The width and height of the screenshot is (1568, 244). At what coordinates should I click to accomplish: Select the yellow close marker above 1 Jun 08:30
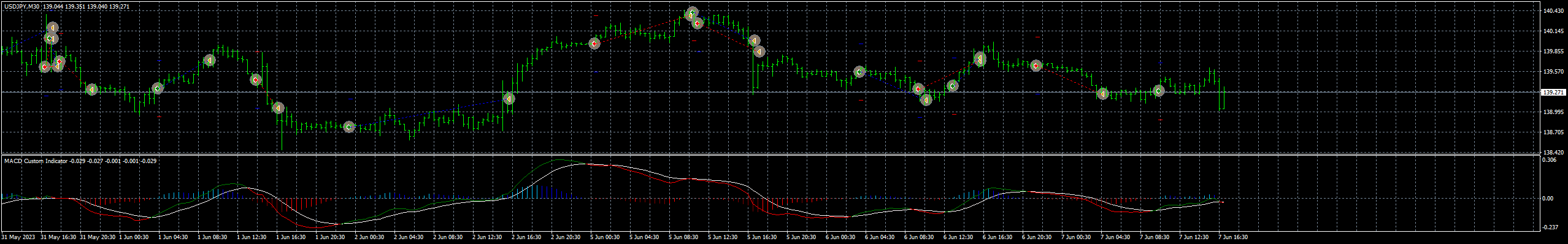point(210,60)
